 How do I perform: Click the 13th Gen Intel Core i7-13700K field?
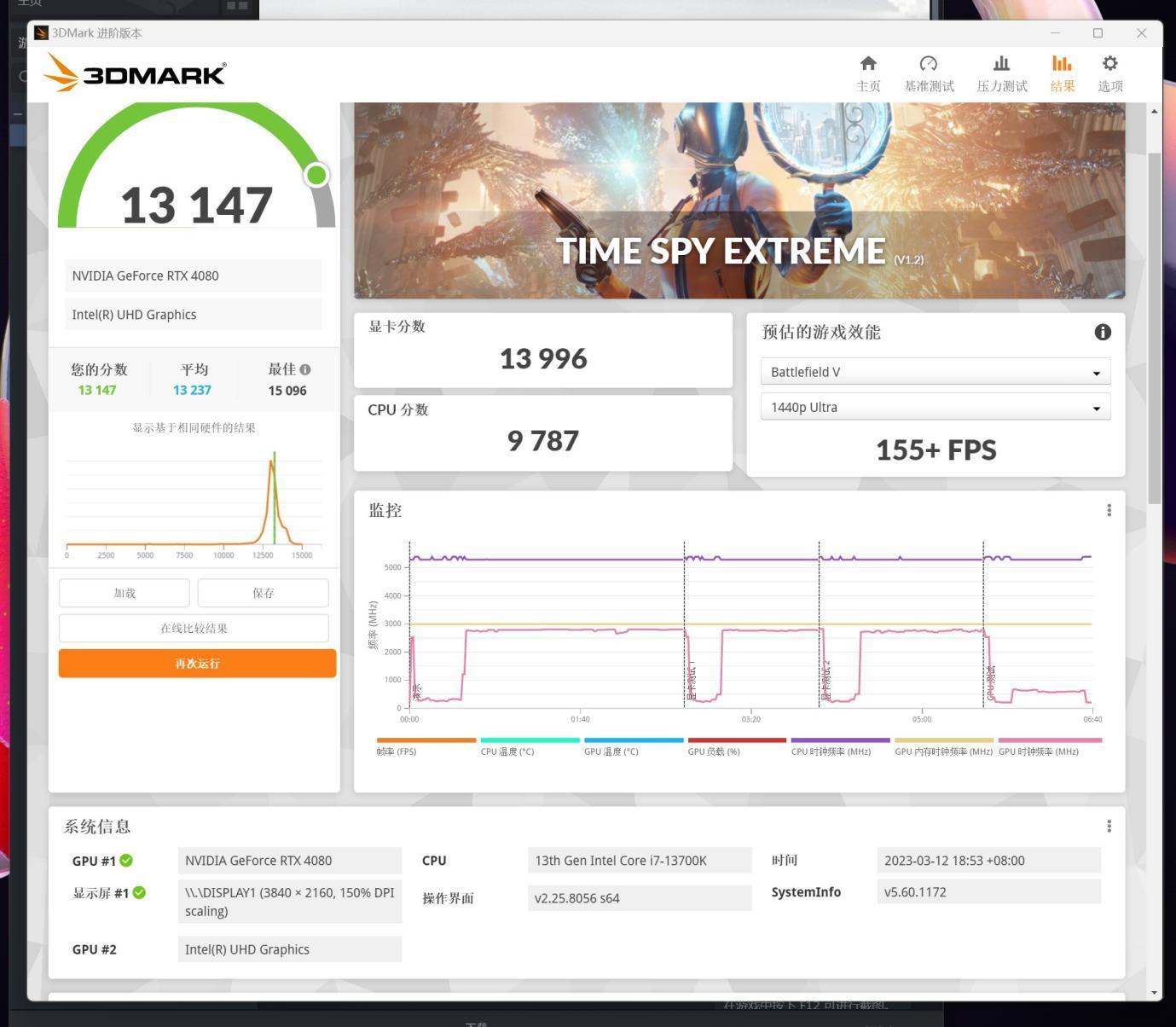click(640, 861)
